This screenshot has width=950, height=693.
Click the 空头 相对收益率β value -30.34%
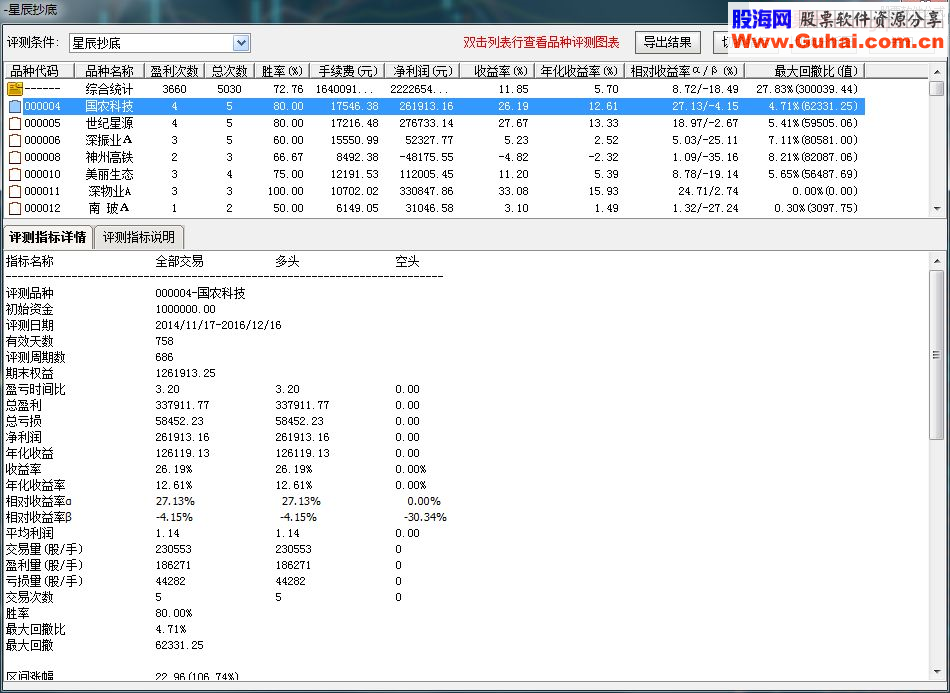[425, 517]
